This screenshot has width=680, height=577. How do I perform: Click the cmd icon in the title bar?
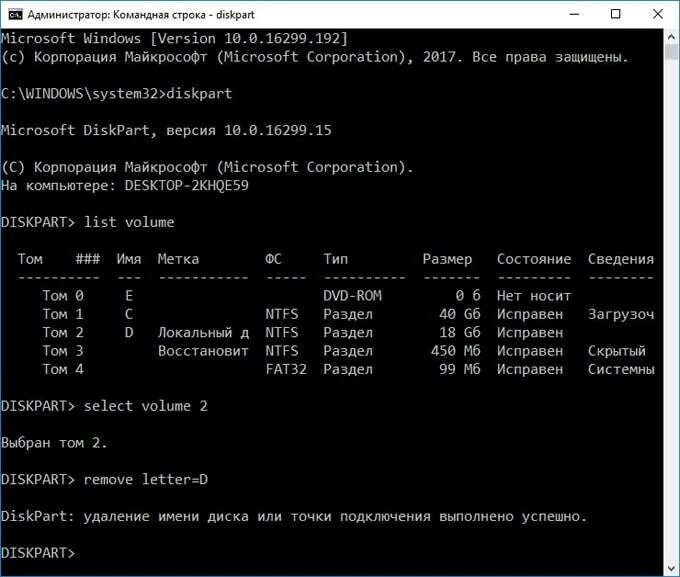pos(15,14)
